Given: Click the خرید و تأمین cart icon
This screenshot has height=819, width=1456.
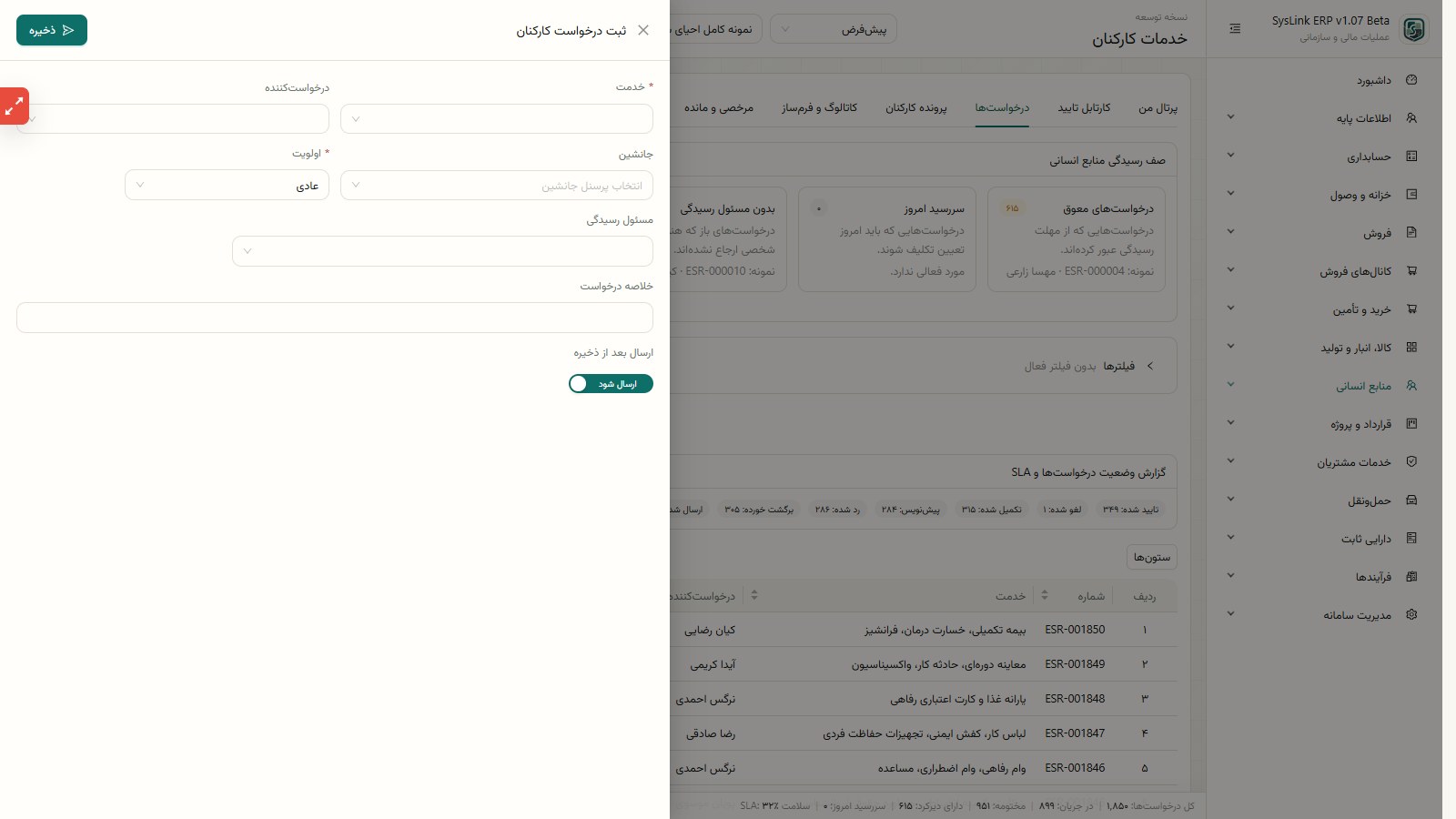Looking at the screenshot, I should 1411,309.
